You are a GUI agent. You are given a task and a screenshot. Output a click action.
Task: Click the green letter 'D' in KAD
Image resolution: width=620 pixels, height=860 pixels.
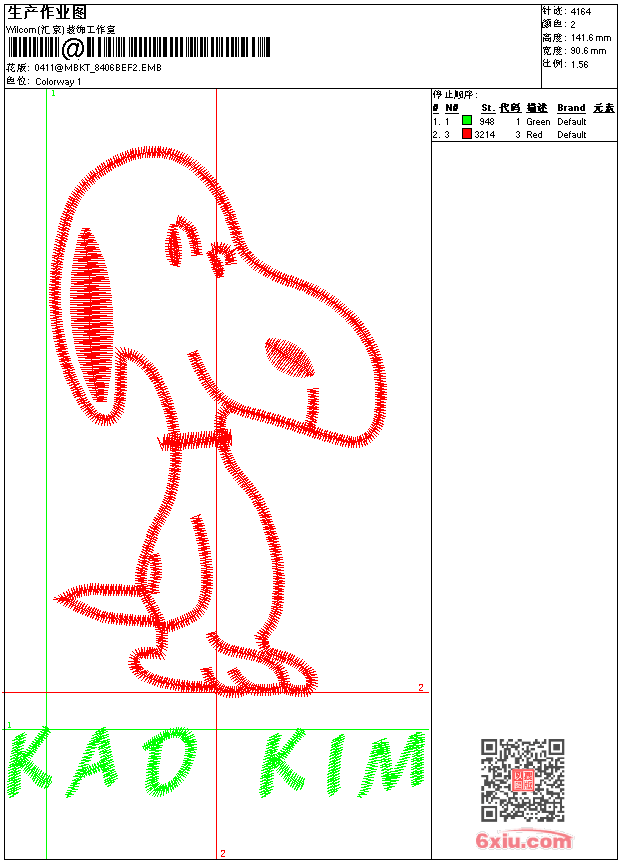pos(169,762)
